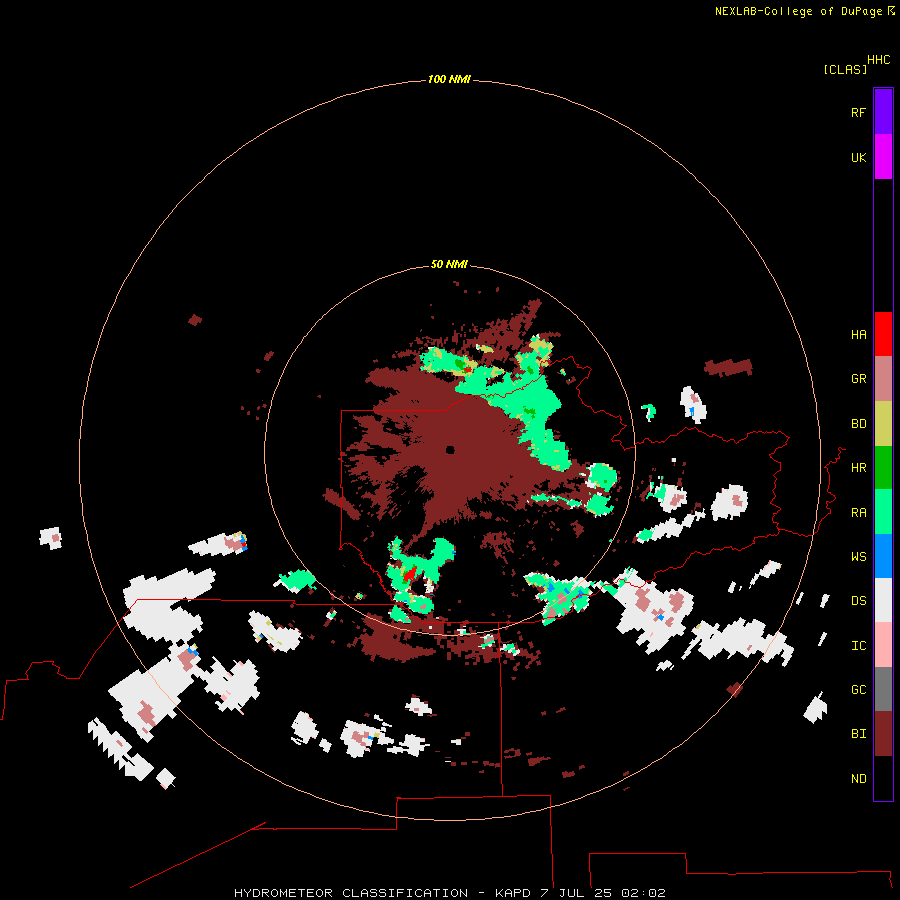Click the gray GC ground clutter swatch
The height and width of the screenshot is (900, 900).
click(883, 689)
